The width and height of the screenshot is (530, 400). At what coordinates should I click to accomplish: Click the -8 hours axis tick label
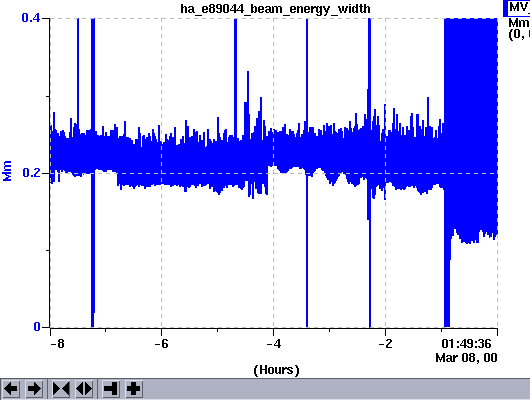point(57,344)
